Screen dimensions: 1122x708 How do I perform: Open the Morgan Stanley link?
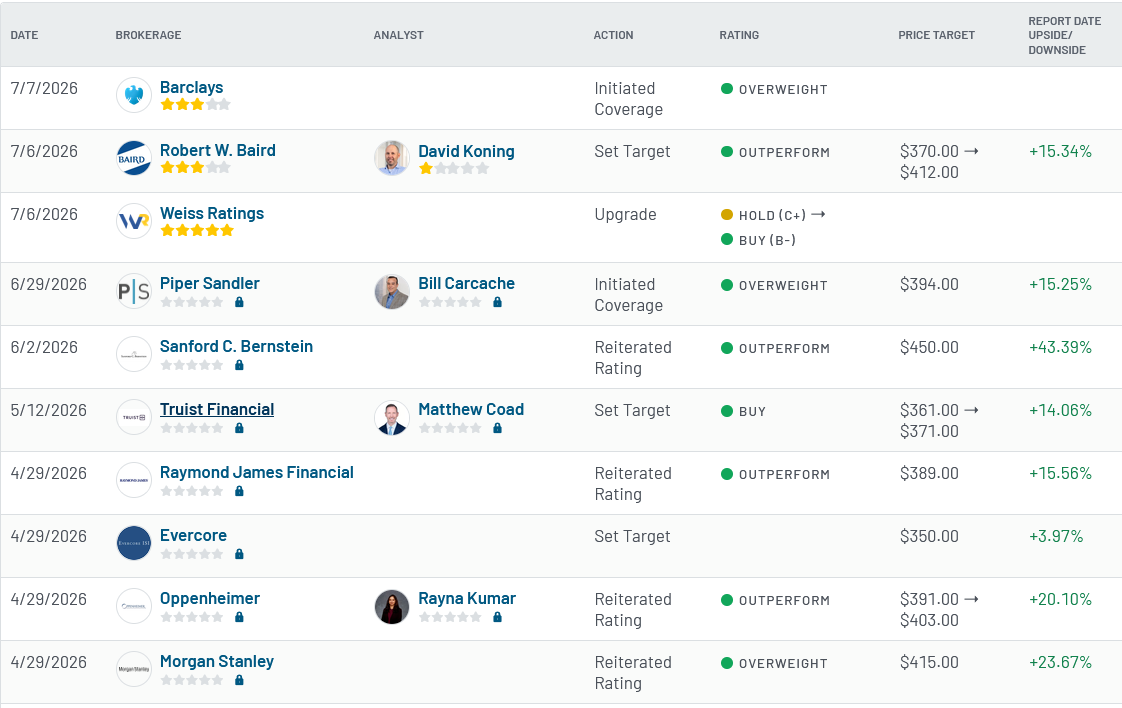[x=217, y=661]
